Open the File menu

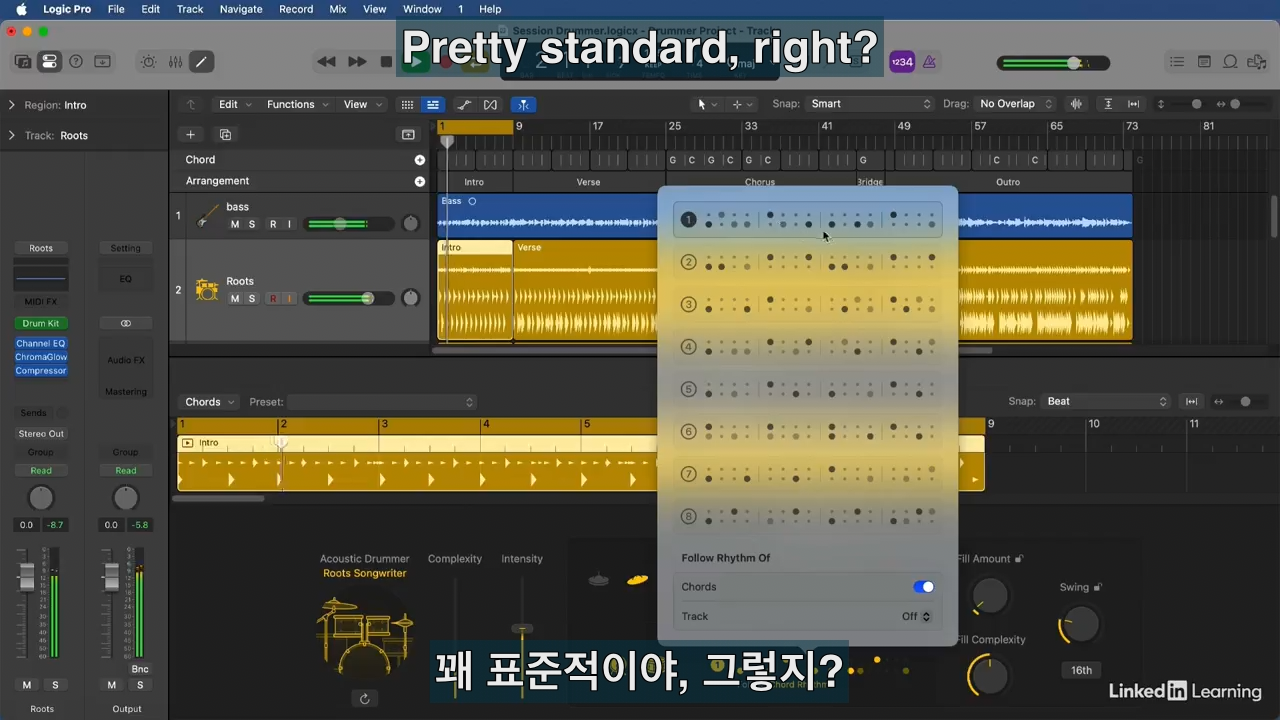tap(116, 9)
